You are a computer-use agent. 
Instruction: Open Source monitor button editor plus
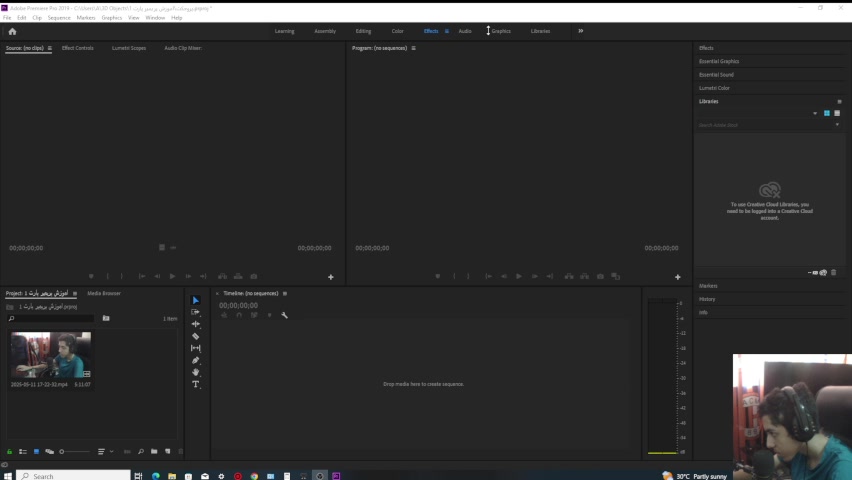point(330,277)
